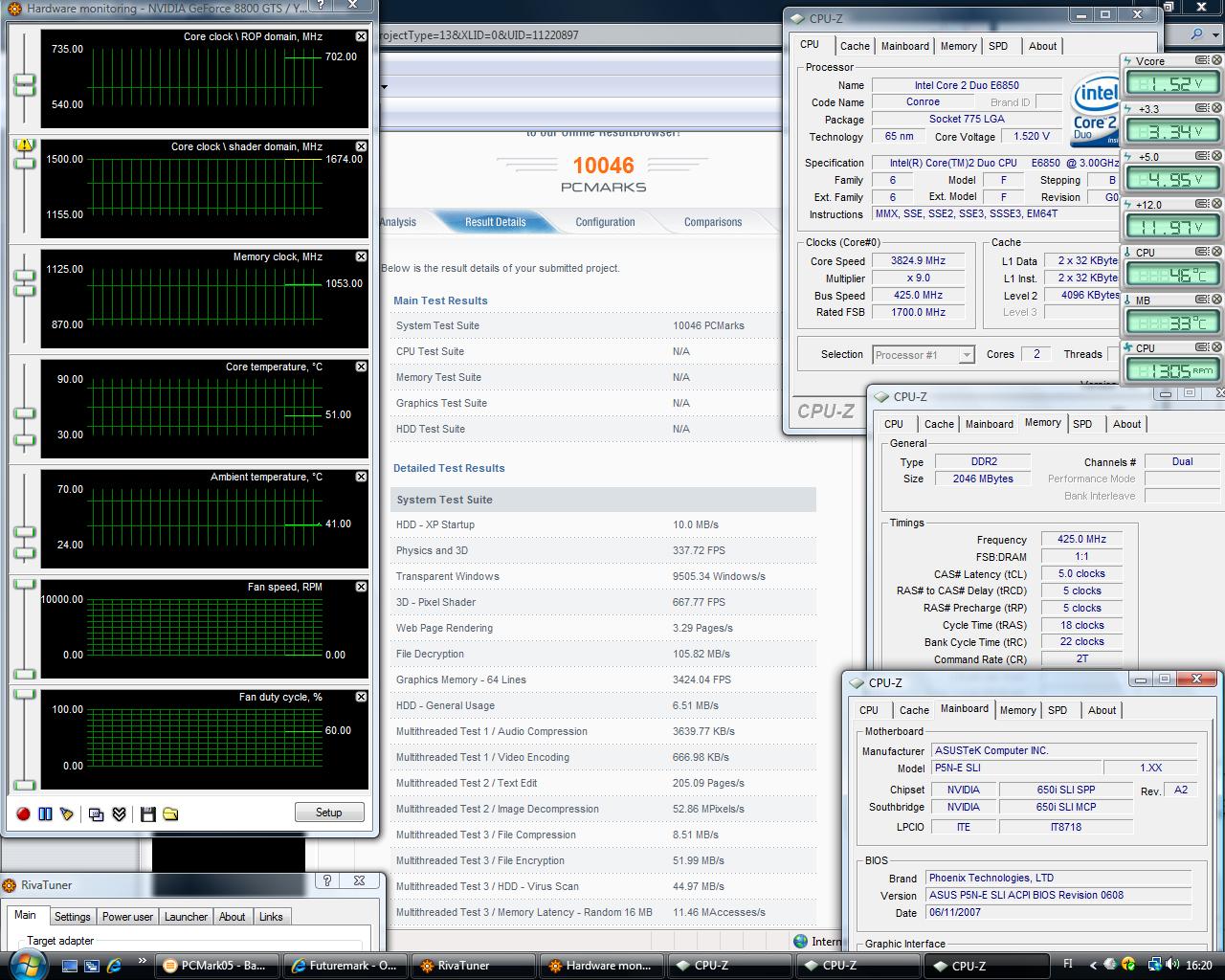Open the Setup button in Hardware monitoring
Screen dimensions: 1225x980
328,813
